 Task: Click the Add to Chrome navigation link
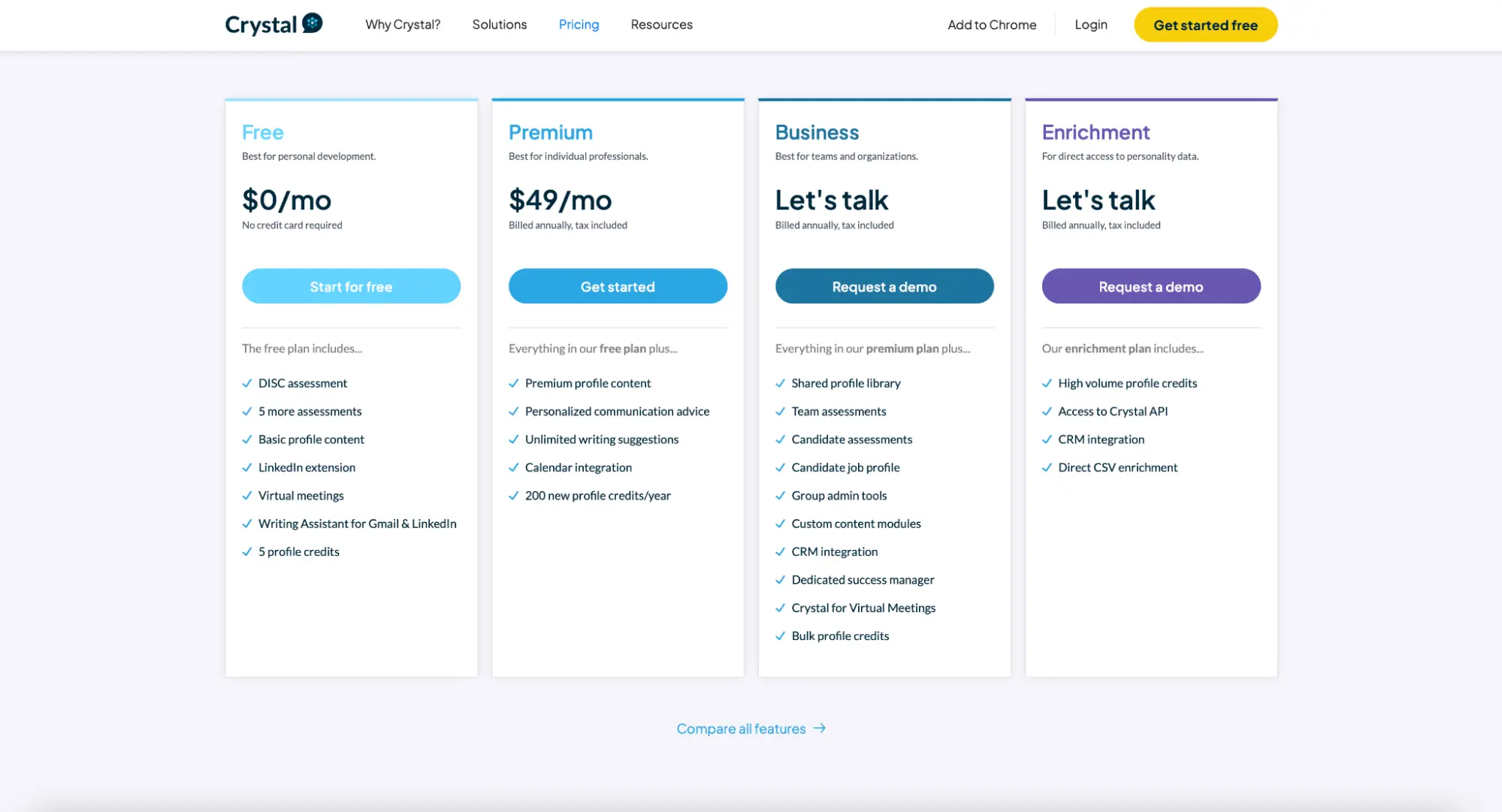(992, 24)
